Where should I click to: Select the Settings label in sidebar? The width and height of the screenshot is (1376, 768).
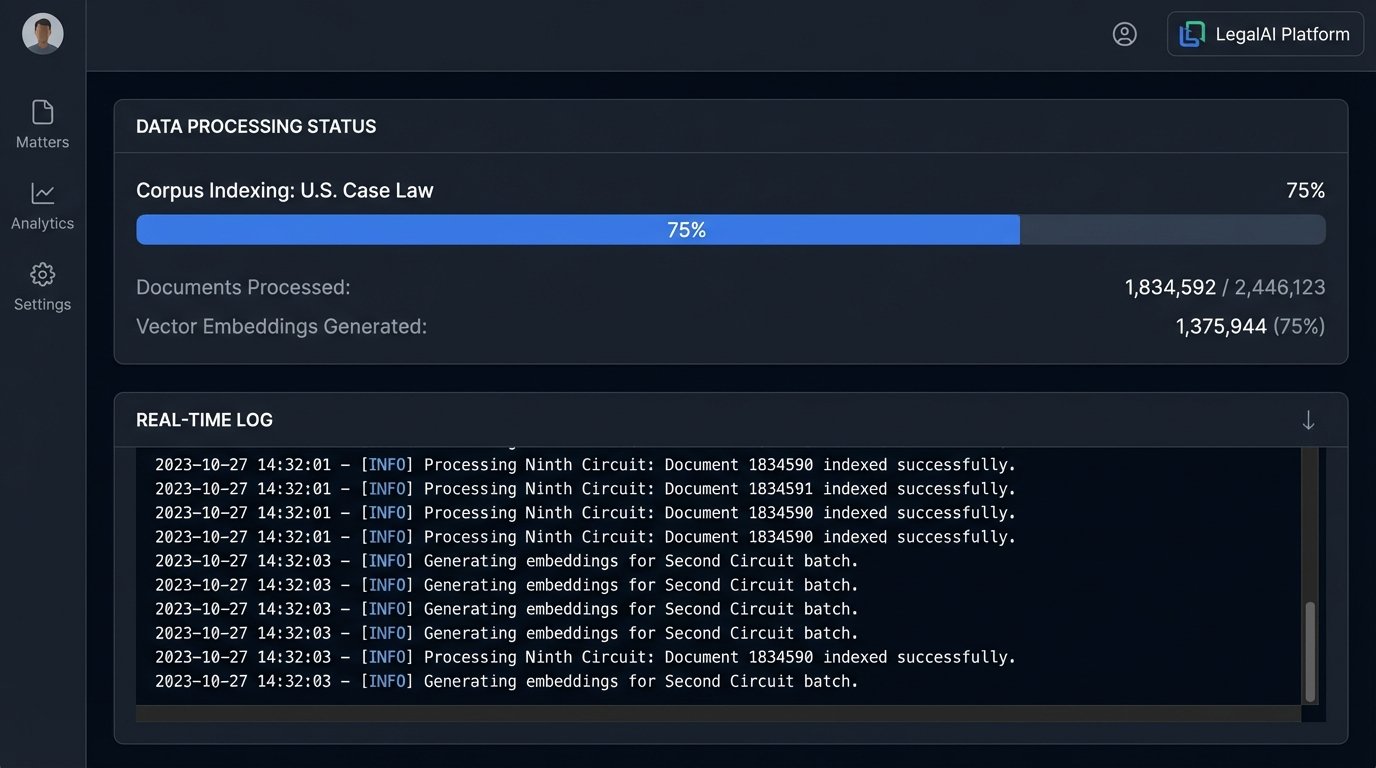point(42,304)
